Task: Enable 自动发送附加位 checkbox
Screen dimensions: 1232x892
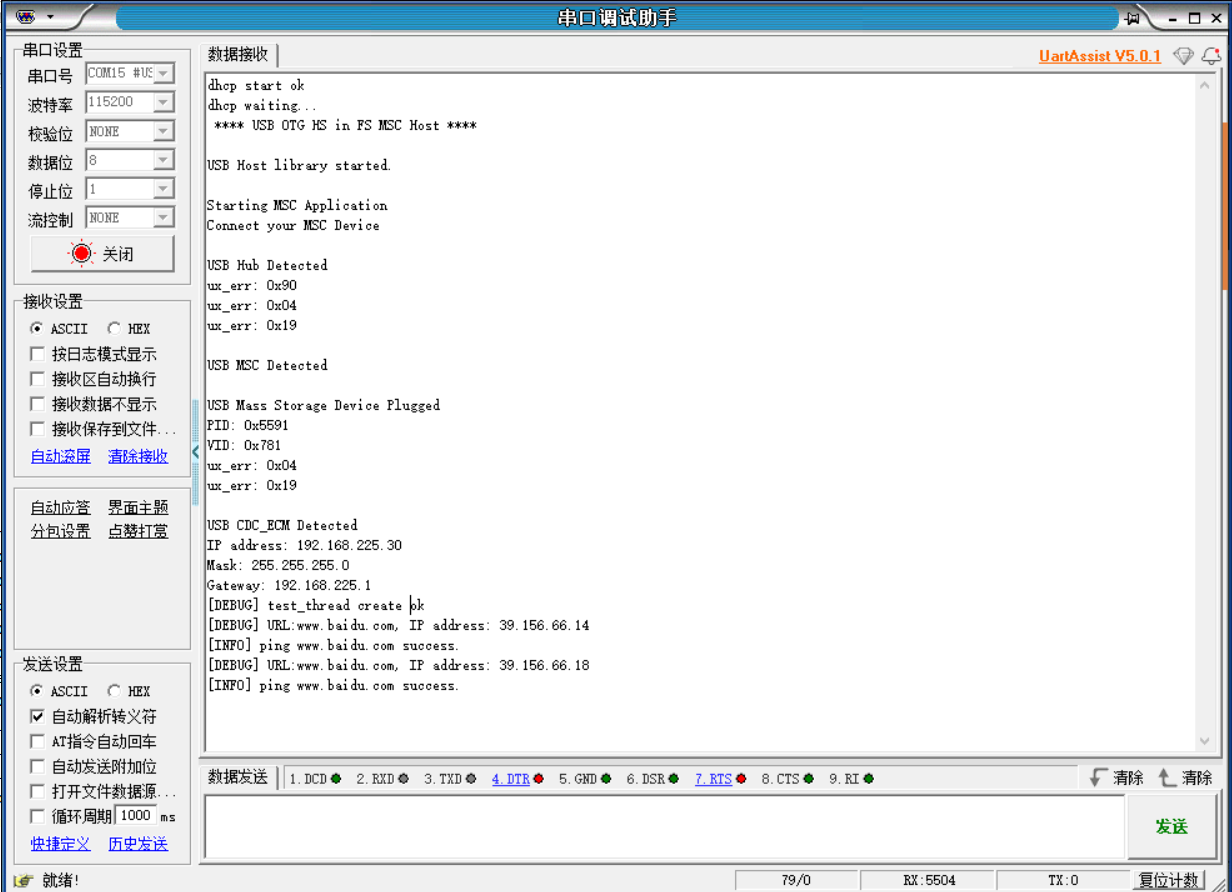Action: point(37,766)
